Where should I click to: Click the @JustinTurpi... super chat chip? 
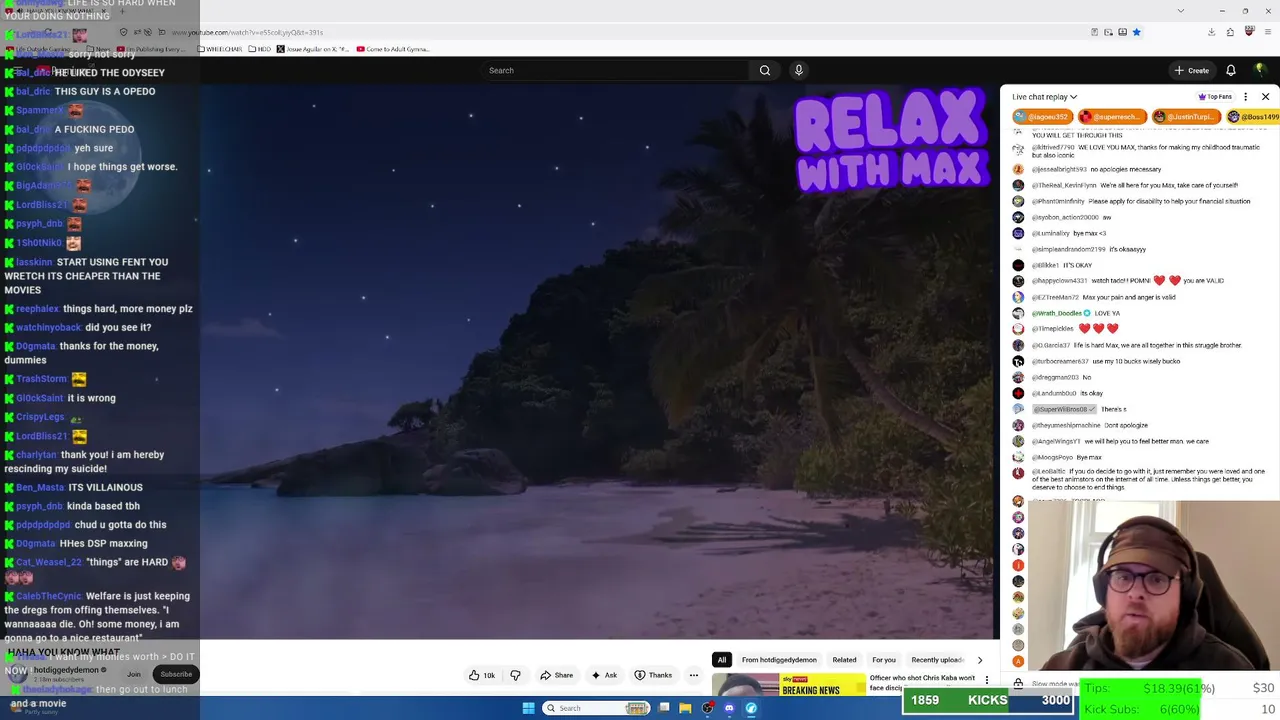(x=1186, y=117)
